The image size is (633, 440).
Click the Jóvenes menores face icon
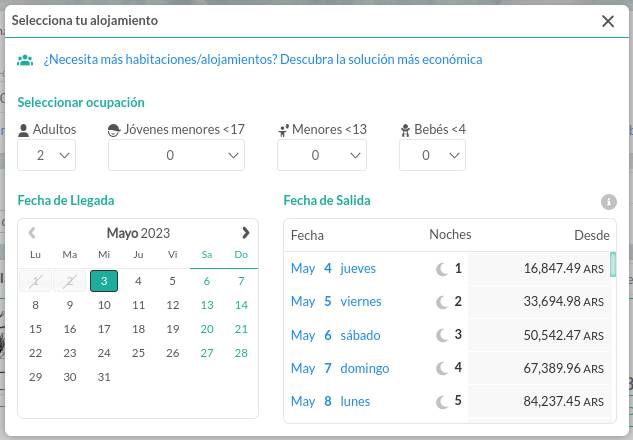coord(114,130)
